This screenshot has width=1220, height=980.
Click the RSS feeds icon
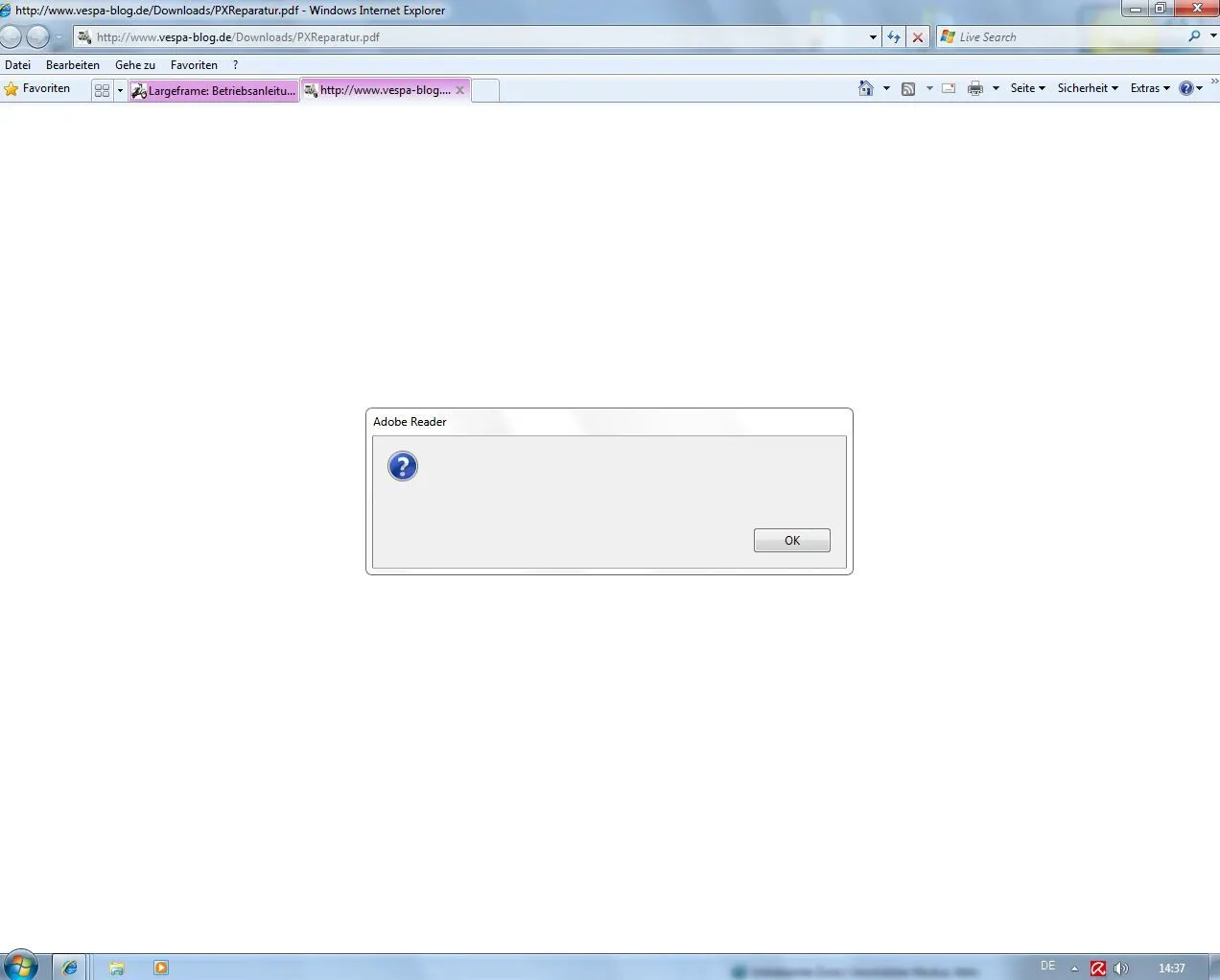click(x=907, y=88)
